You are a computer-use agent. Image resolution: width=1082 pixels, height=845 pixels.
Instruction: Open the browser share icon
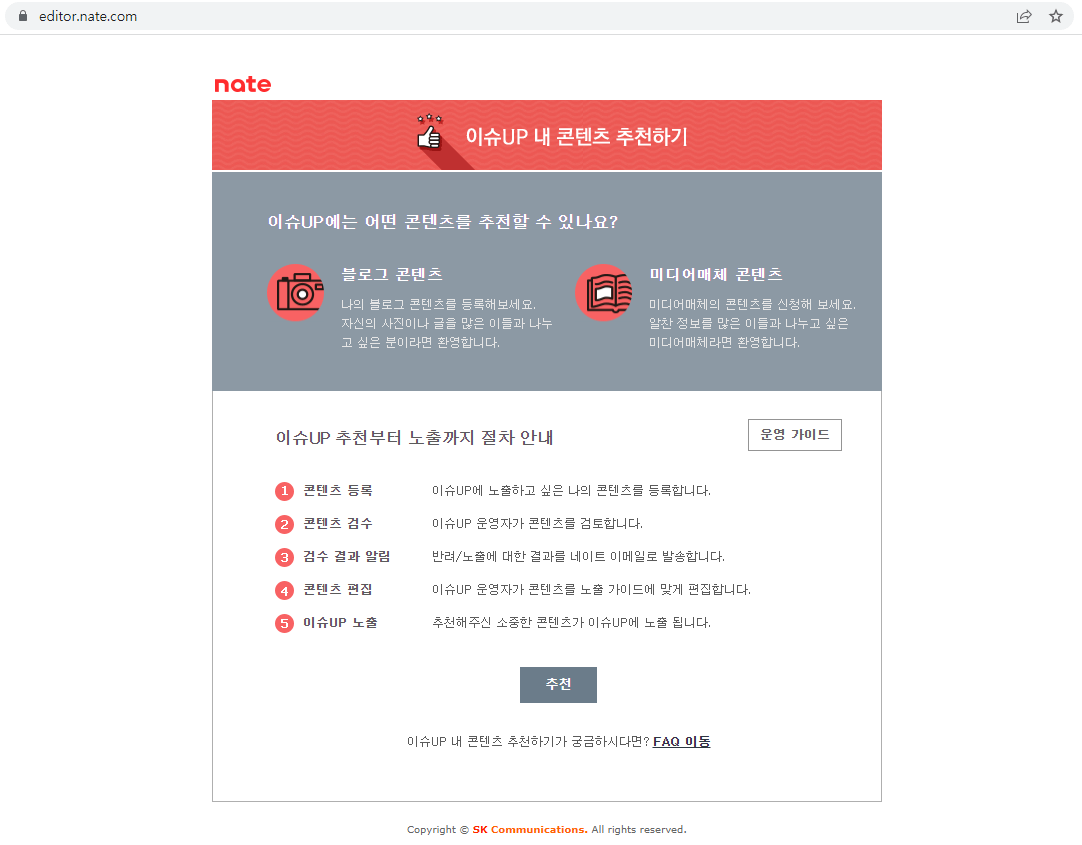point(1023,16)
